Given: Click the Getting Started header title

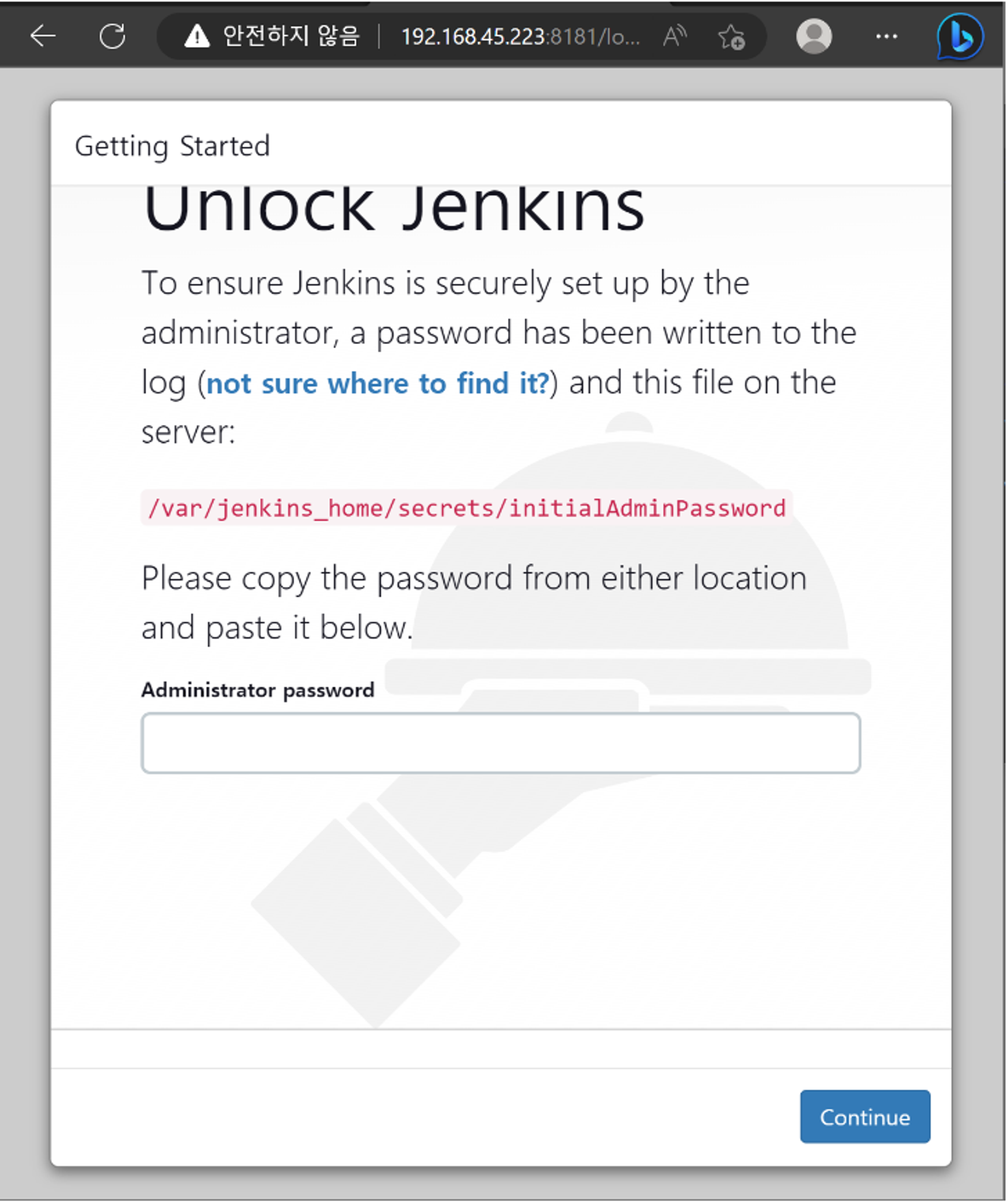Looking at the screenshot, I should point(172,146).
